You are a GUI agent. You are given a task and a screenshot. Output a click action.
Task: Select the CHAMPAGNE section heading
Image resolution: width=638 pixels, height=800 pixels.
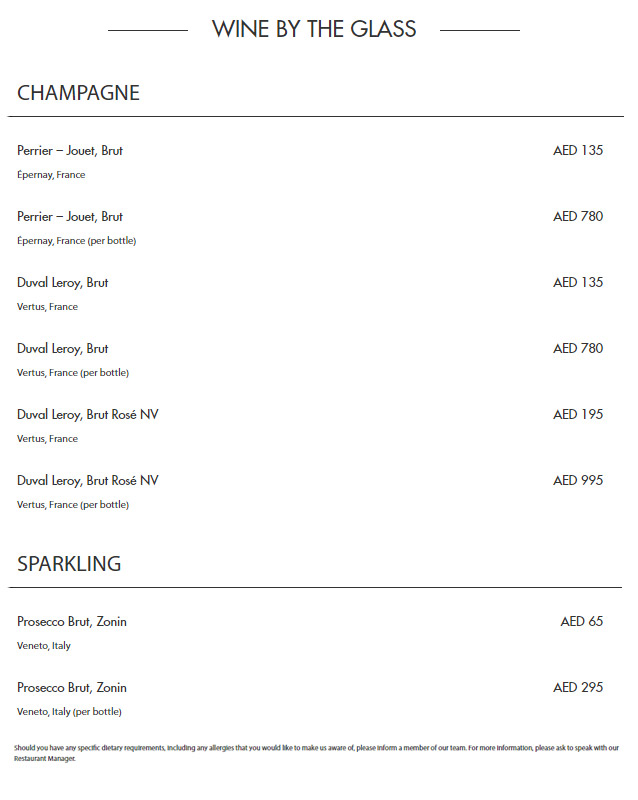tap(78, 93)
